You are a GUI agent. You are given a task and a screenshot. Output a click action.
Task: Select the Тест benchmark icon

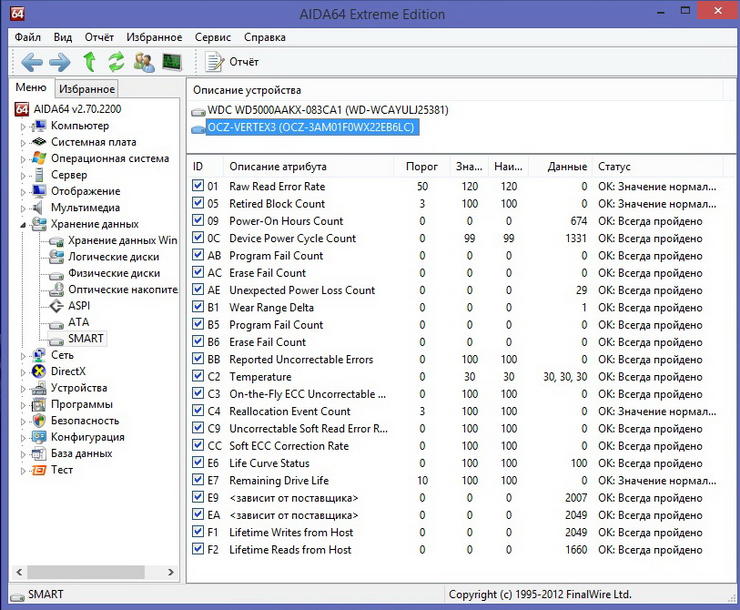coord(39,470)
